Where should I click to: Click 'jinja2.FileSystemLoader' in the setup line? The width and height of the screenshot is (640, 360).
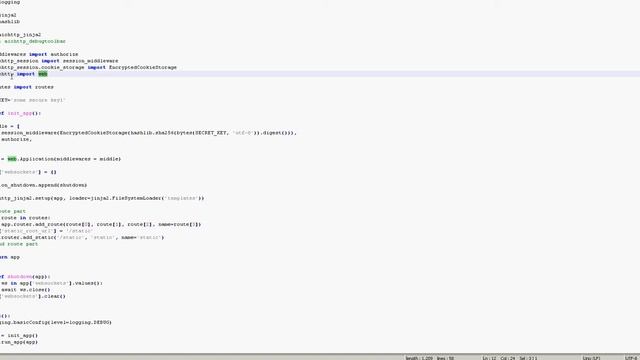[x=127, y=198]
